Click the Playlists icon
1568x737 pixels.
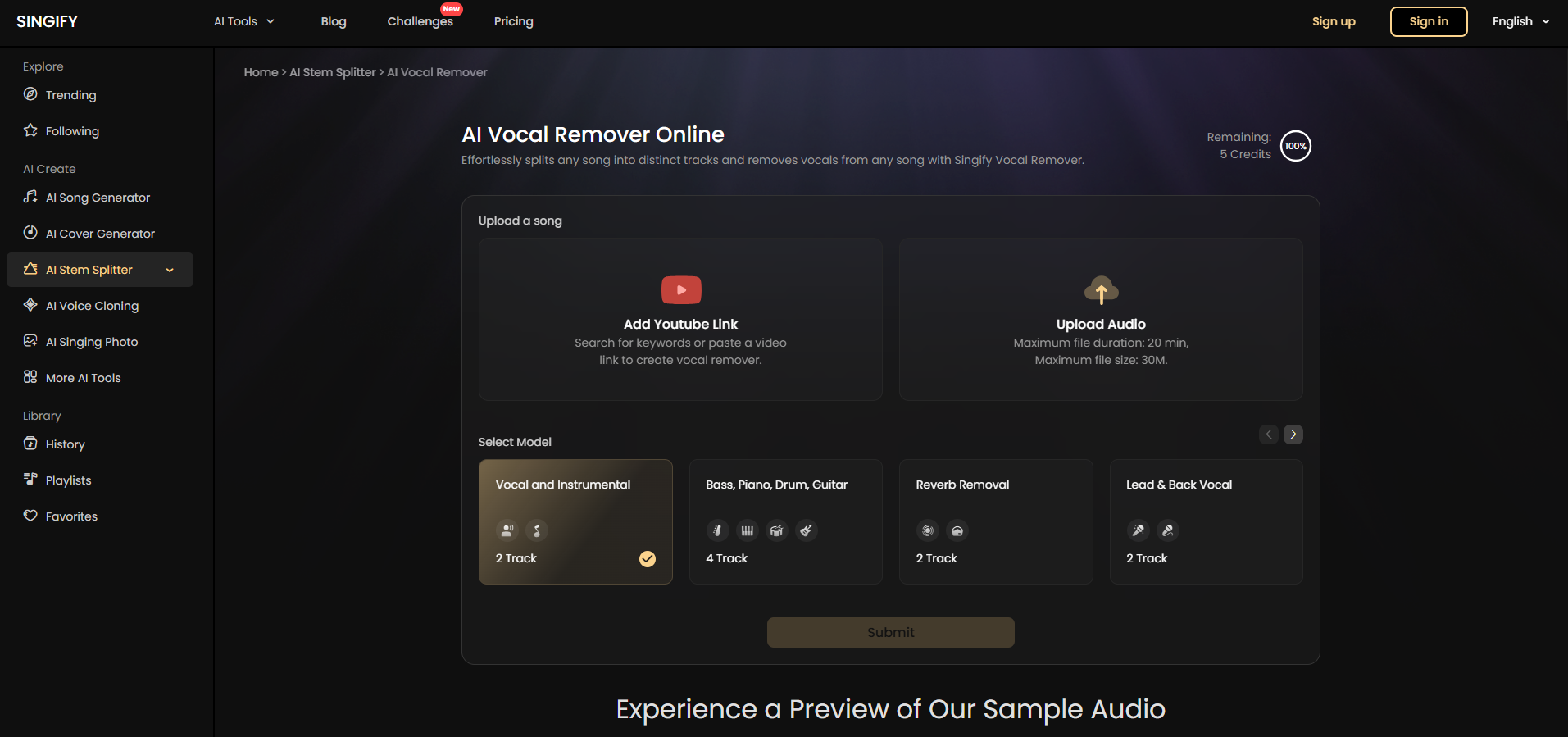pos(30,480)
